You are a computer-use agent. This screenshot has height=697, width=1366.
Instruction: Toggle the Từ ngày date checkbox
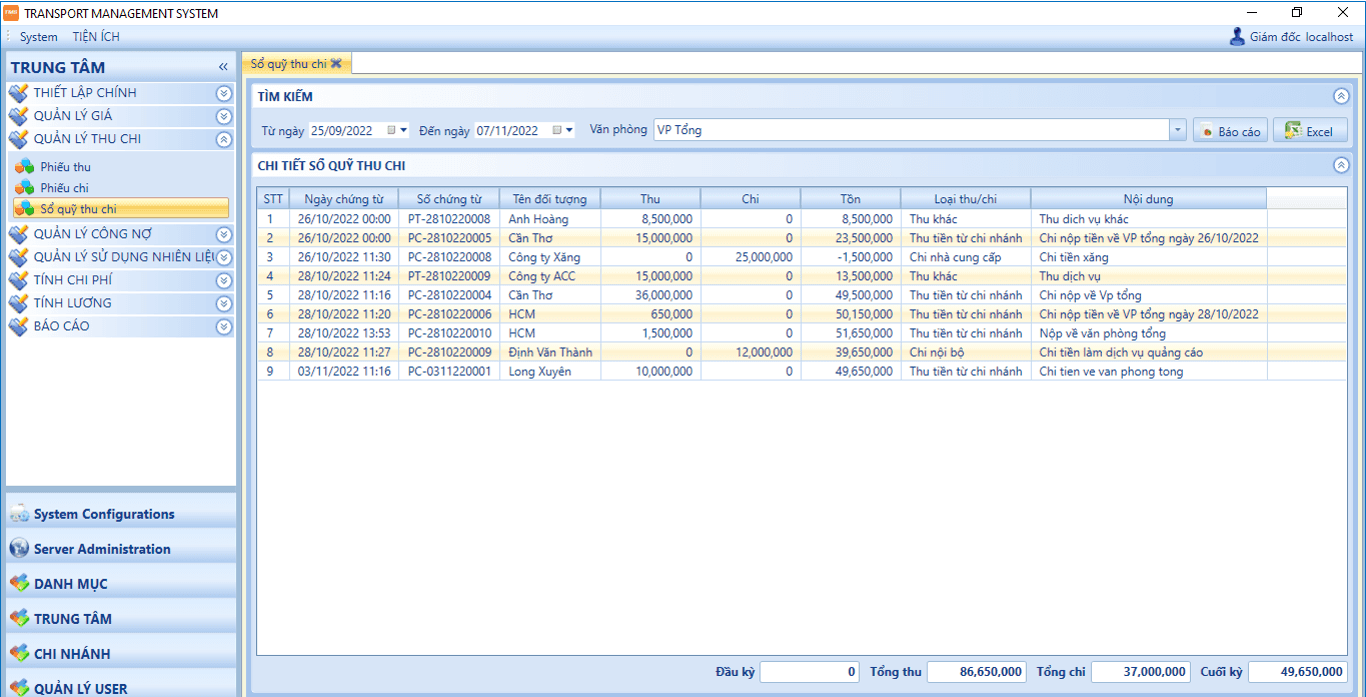392,130
